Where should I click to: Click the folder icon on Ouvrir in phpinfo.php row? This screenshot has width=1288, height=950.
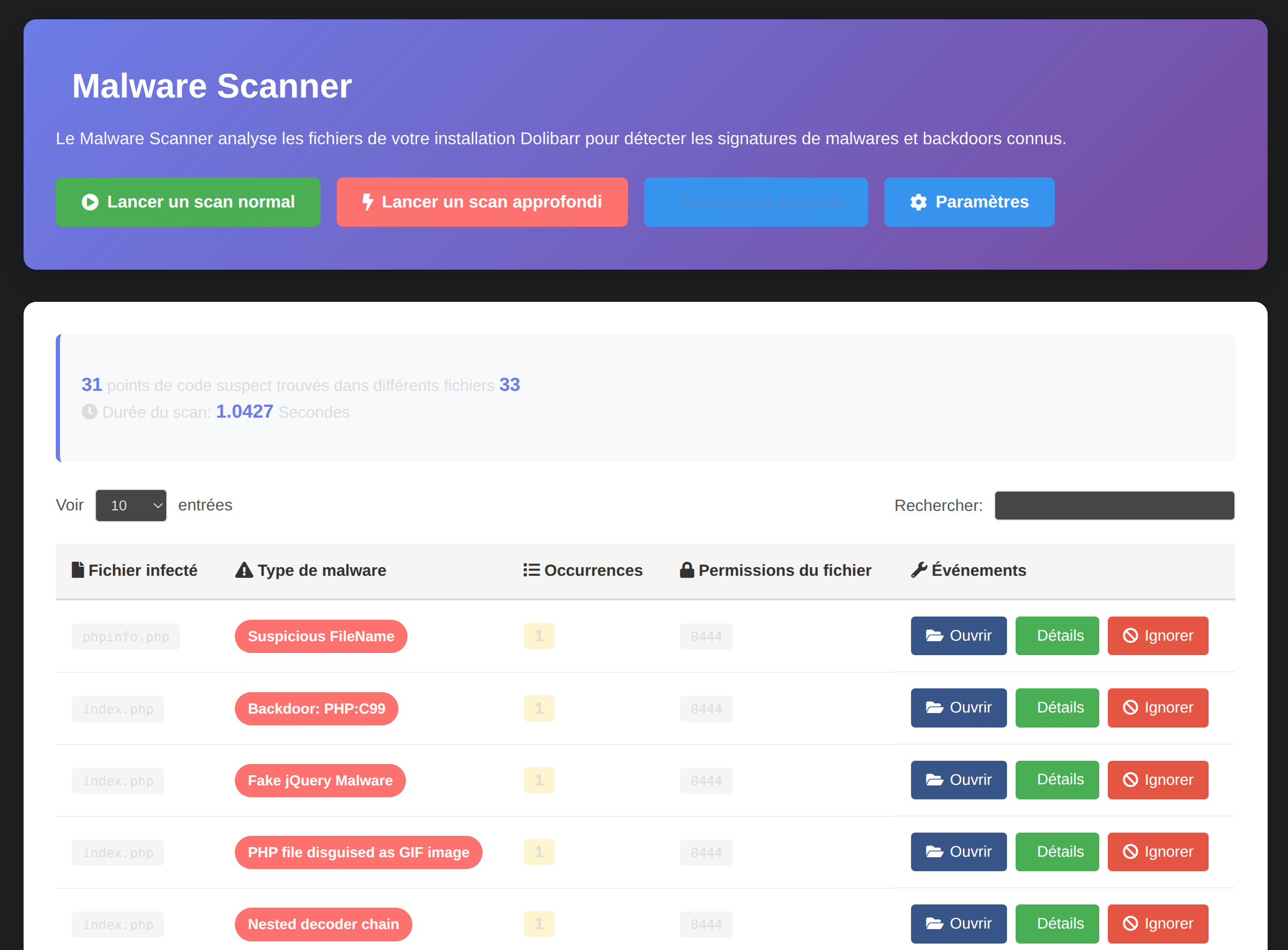[x=935, y=636]
